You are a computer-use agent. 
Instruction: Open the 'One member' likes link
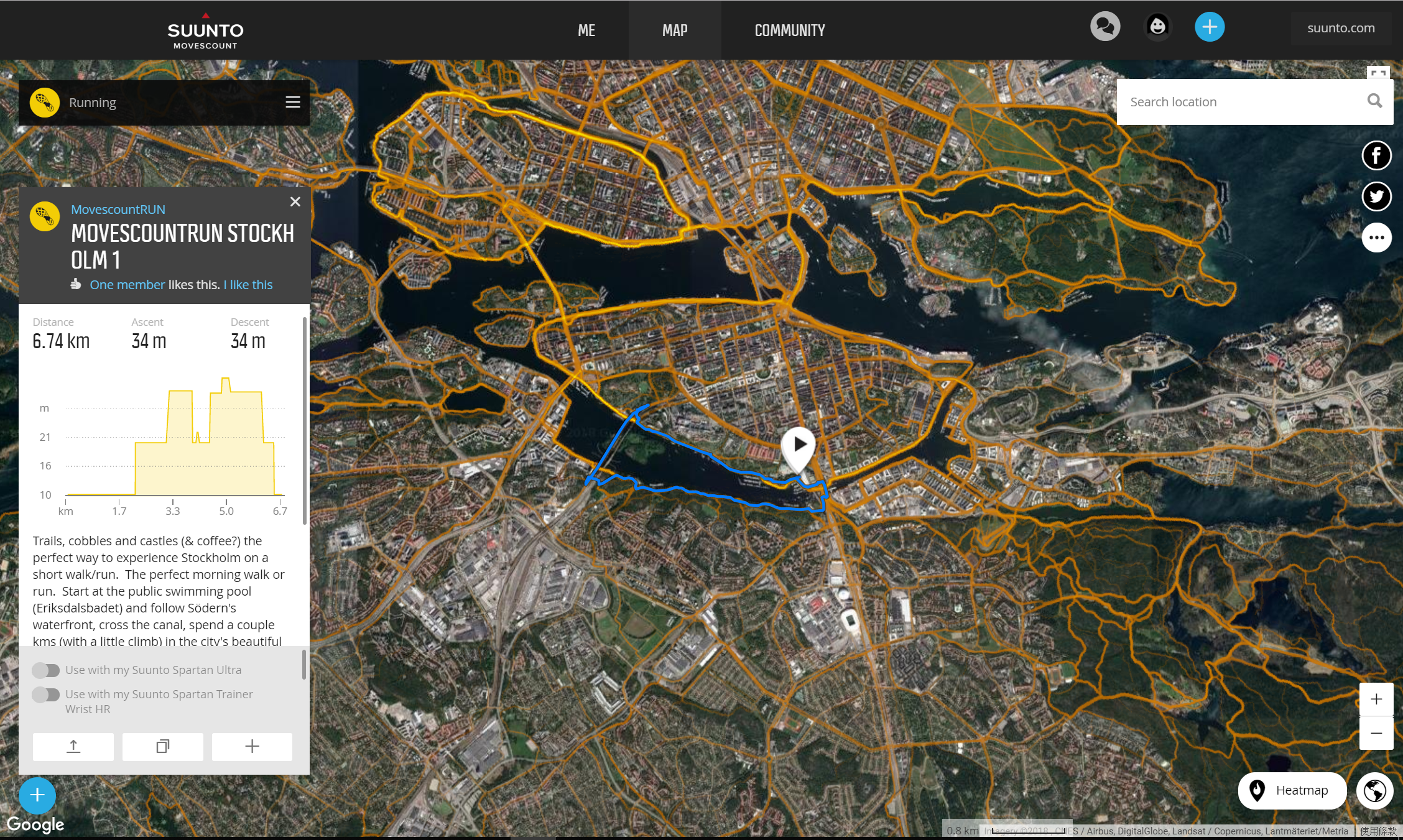tap(127, 285)
